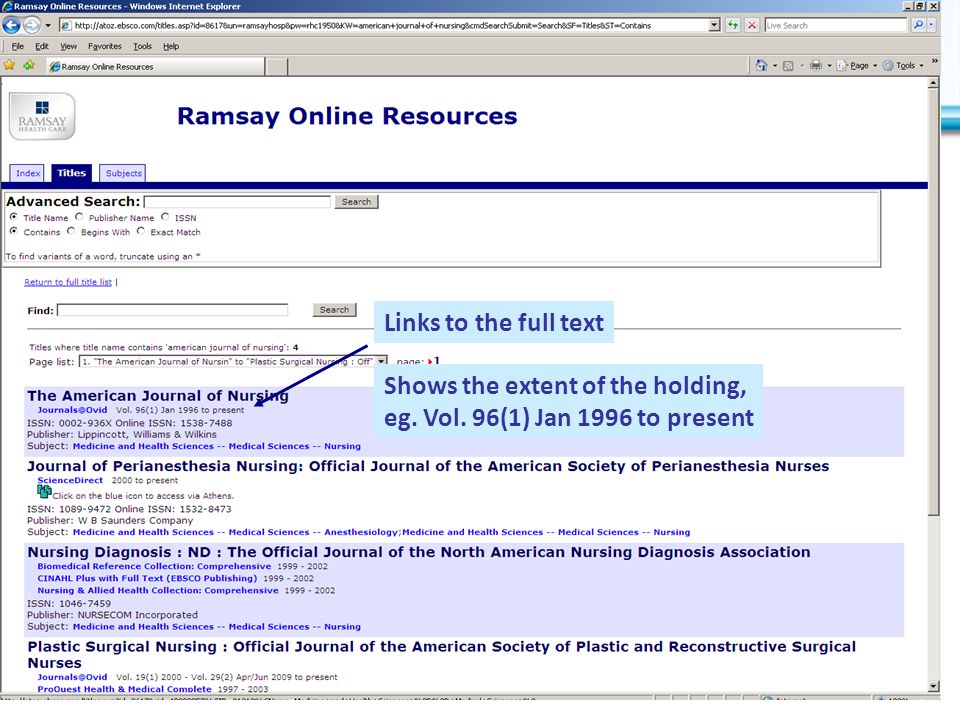Click the Internet Explorer title bar icon
960x720 pixels.
7,6
